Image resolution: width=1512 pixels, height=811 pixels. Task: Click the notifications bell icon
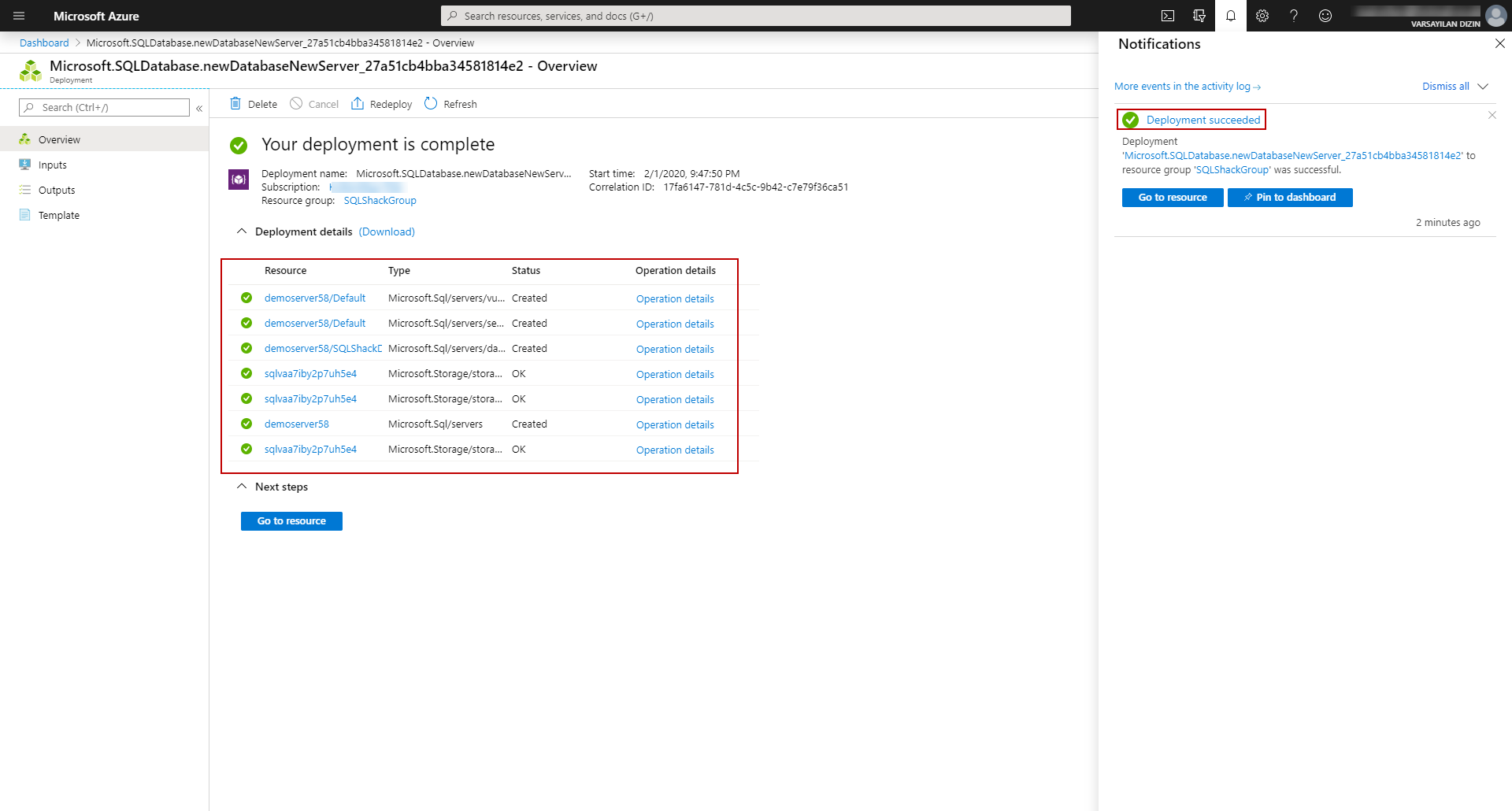tap(1231, 16)
